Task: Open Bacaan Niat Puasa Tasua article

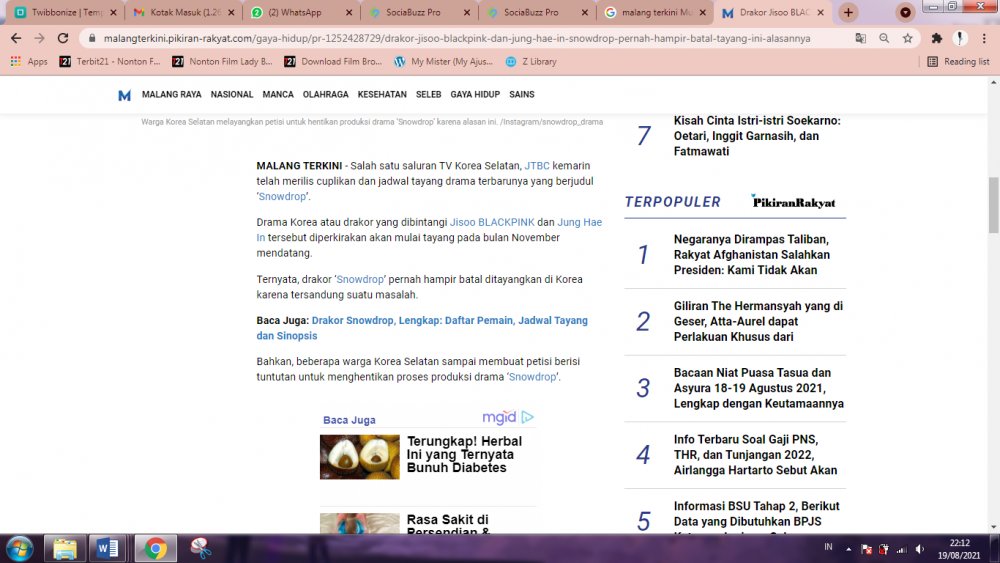Action: point(758,388)
